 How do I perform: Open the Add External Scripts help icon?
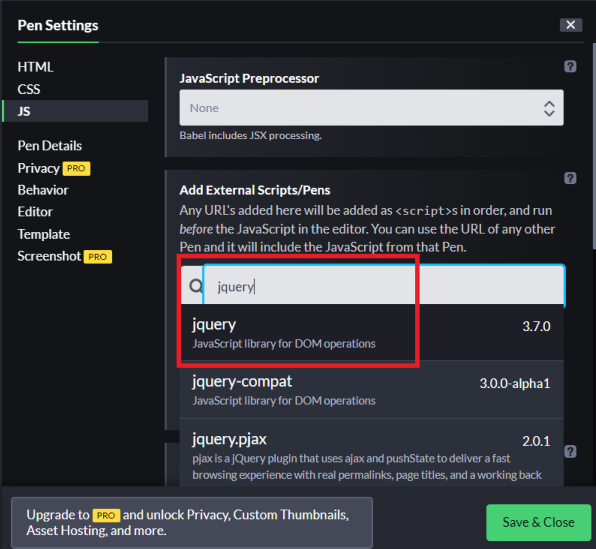(570, 178)
